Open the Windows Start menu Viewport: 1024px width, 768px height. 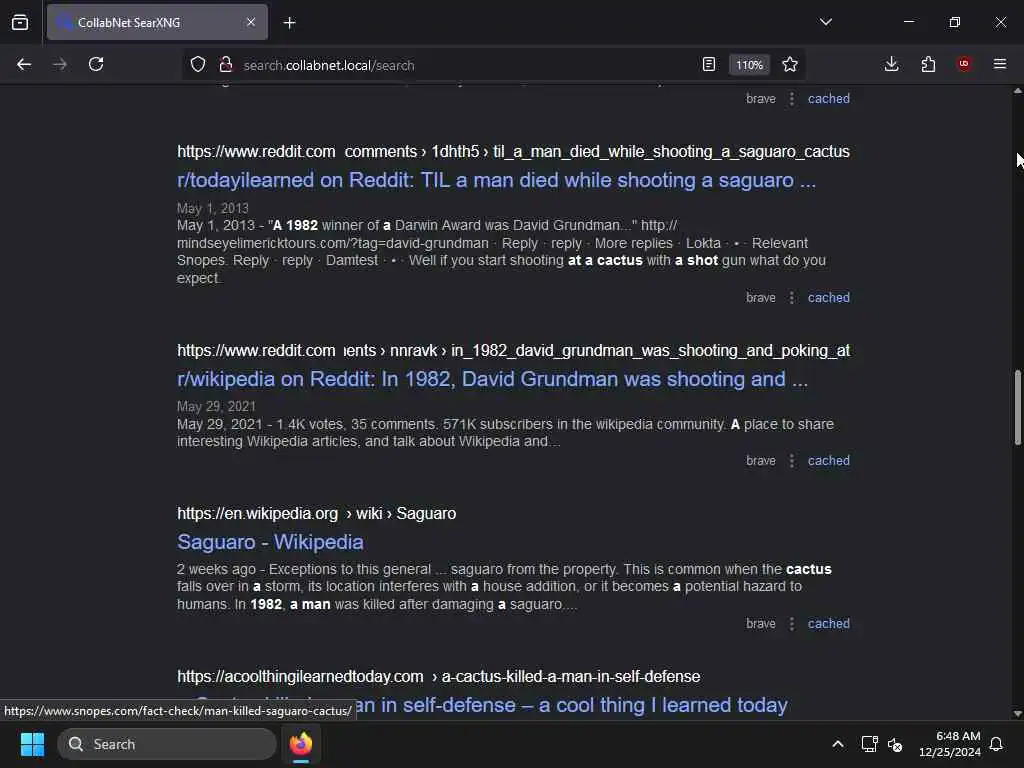coord(32,744)
